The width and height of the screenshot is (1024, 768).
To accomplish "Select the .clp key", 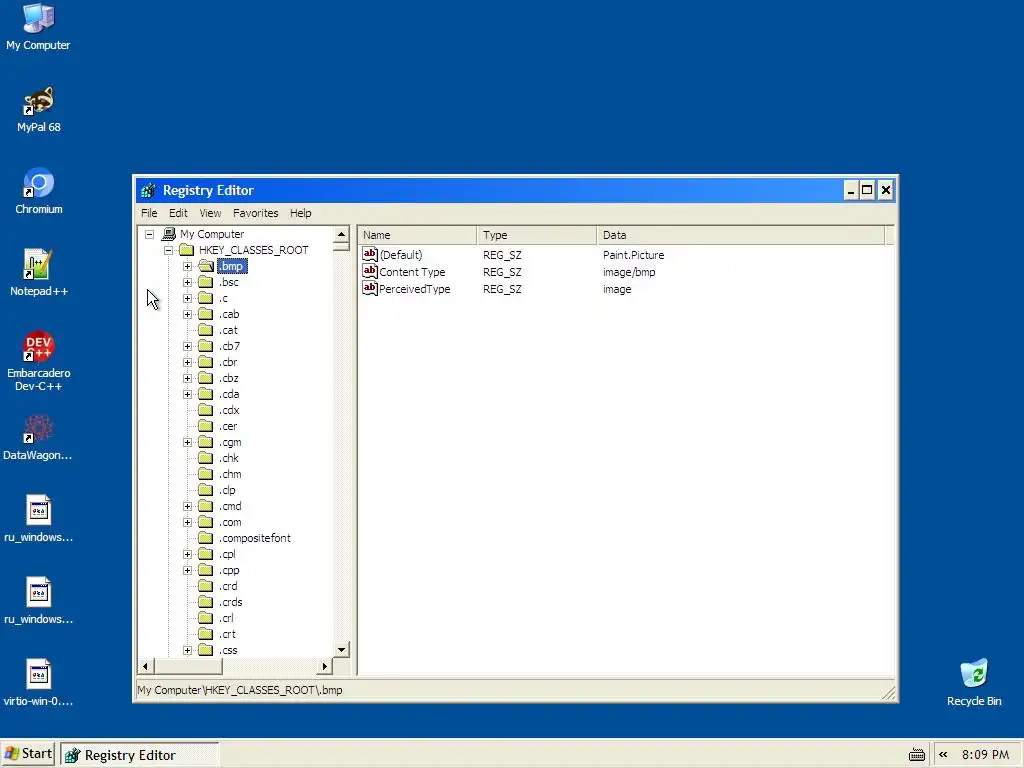I will coord(227,490).
